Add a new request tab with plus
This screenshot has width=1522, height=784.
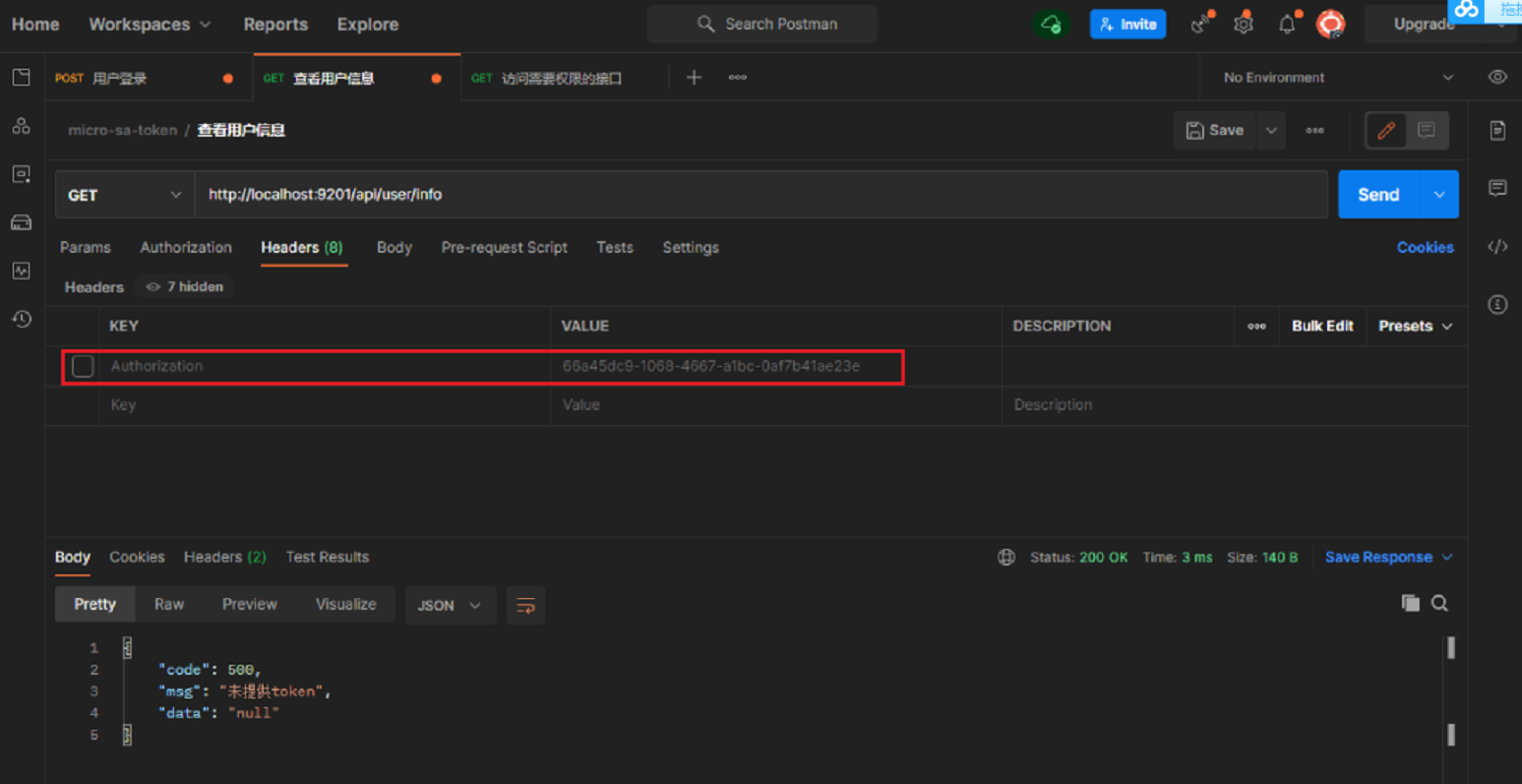(x=694, y=77)
